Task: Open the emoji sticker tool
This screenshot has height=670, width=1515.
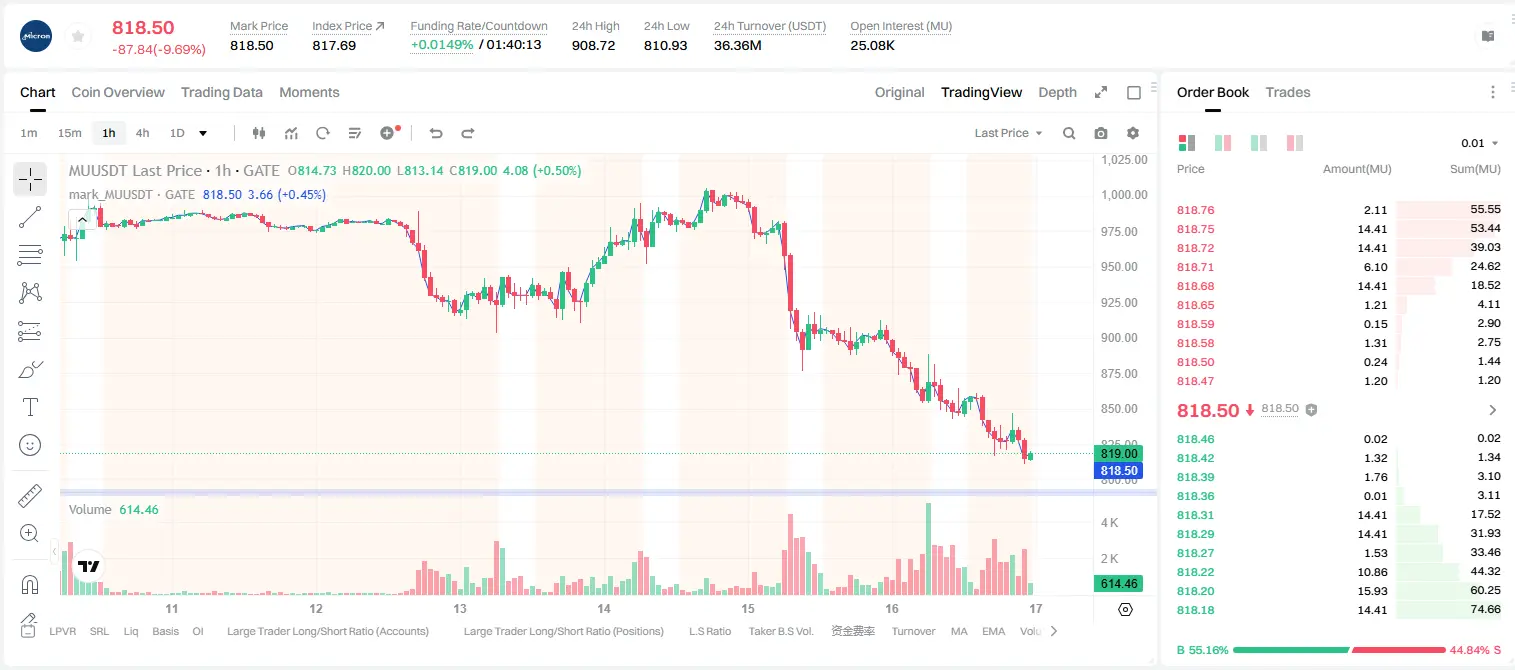Action: pyautogui.click(x=30, y=445)
